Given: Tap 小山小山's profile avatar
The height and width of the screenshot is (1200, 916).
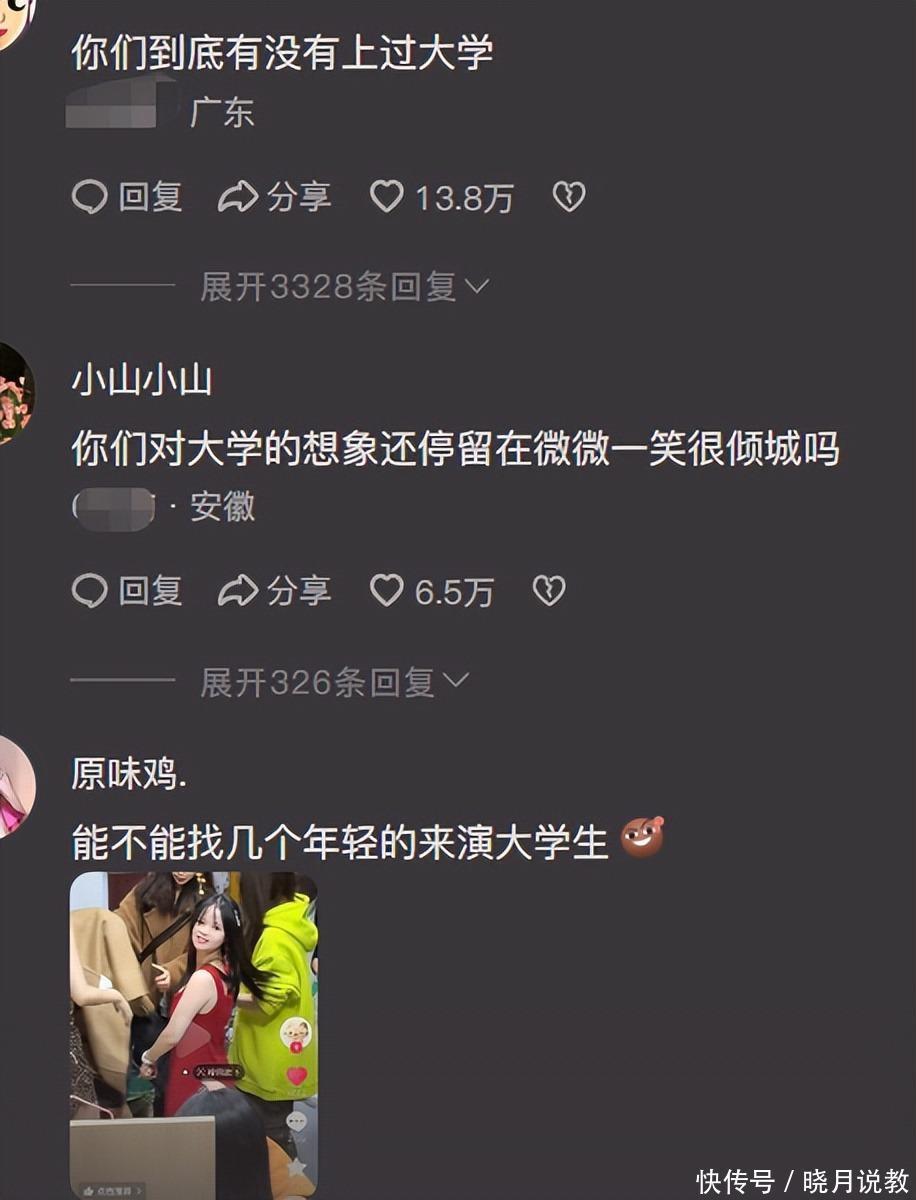Looking at the screenshot, I should tap(14, 392).
